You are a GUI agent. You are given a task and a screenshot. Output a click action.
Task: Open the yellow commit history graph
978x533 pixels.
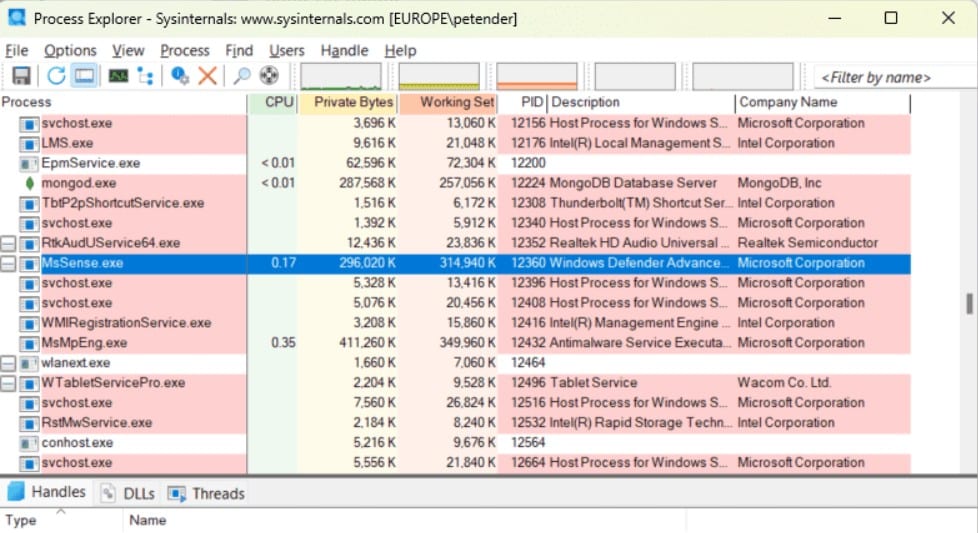(x=439, y=76)
